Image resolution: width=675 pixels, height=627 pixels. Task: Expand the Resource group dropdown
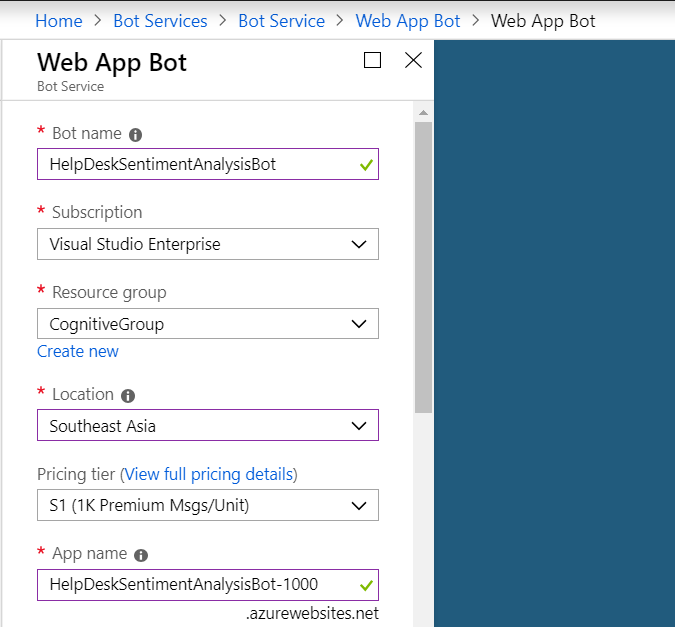[208, 324]
